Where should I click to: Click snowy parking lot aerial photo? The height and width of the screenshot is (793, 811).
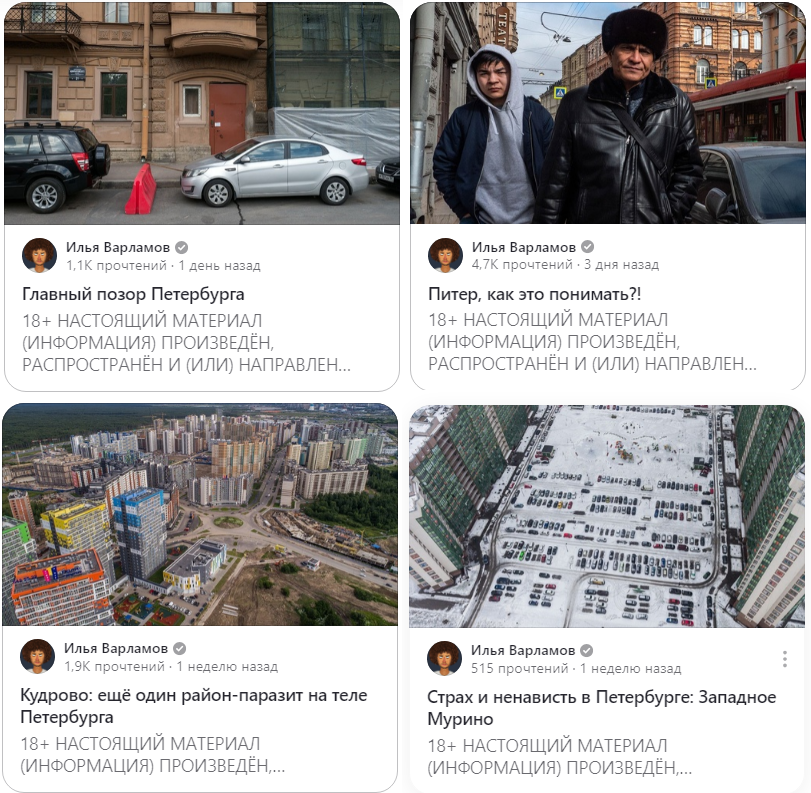607,516
